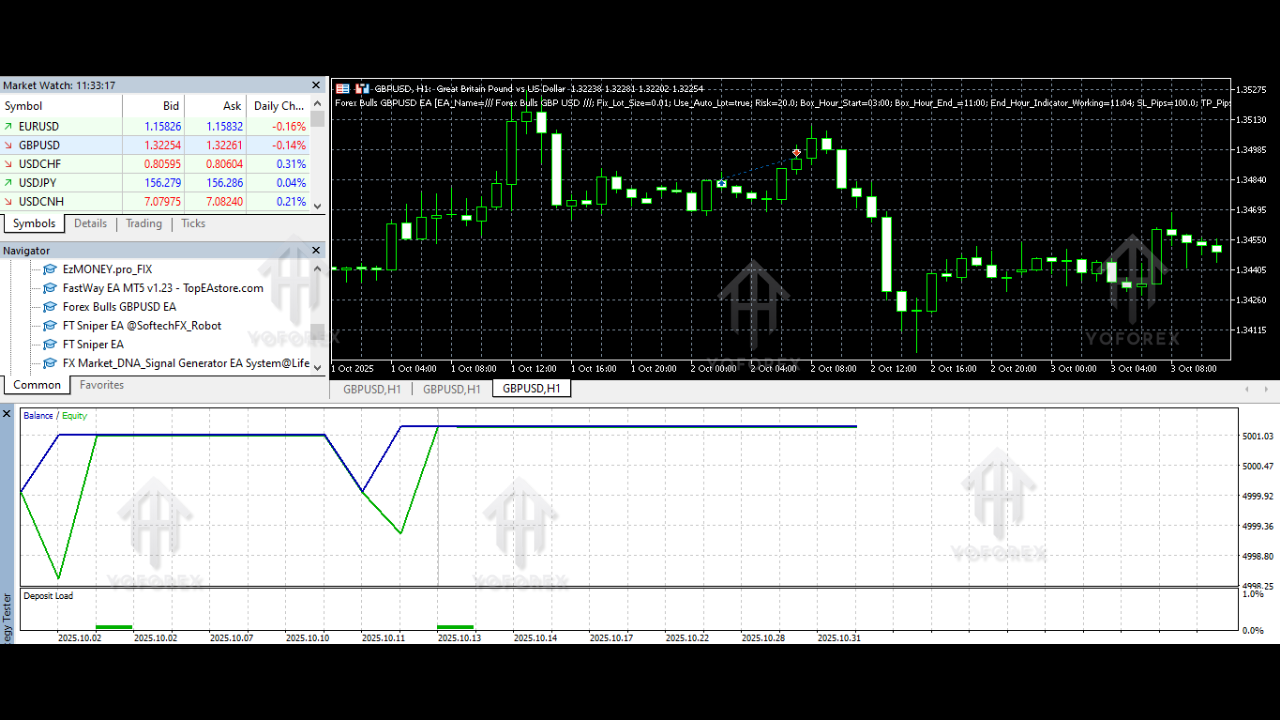Open the Market Watch scrollbar down arrow
The height and width of the screenshot is (720, 1280).
point(317,205)
